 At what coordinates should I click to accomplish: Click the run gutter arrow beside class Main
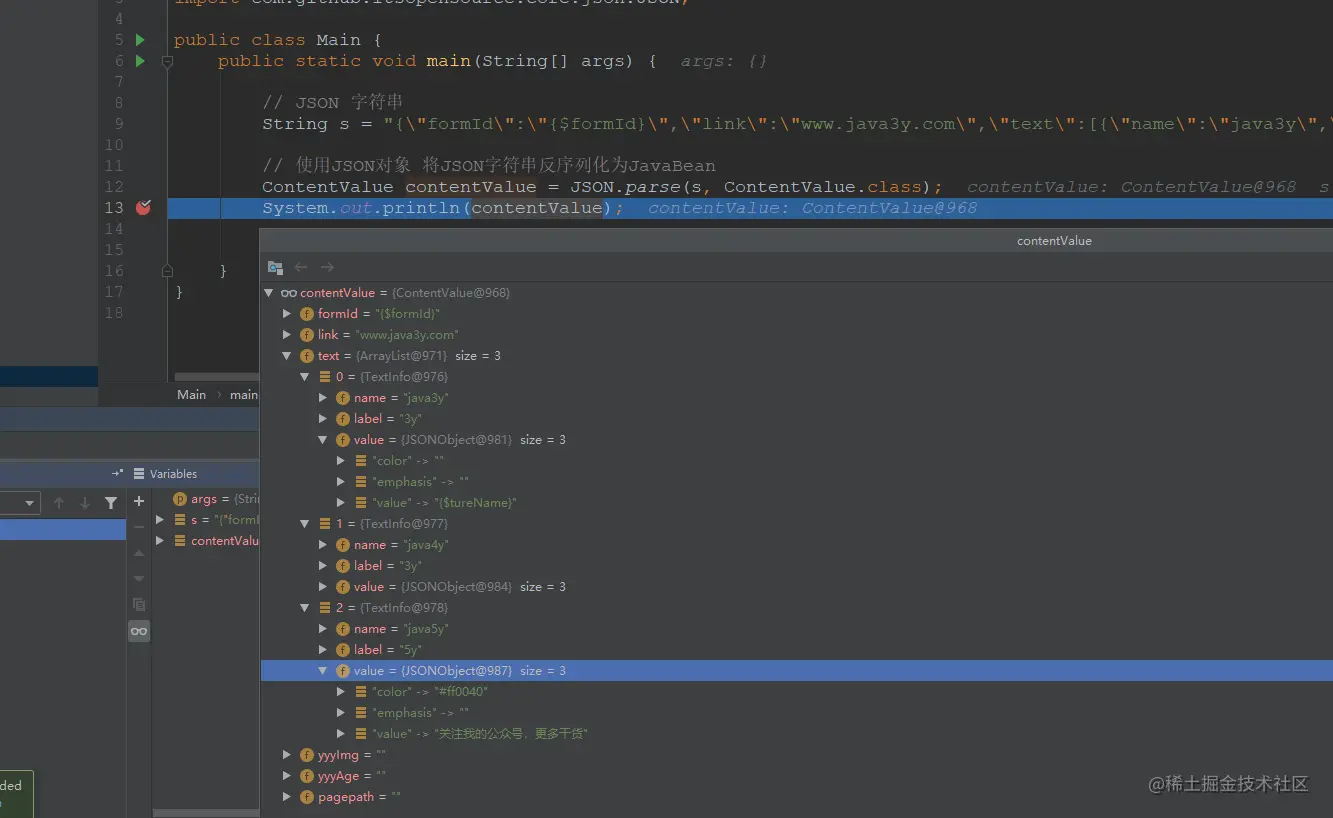[x=140, y=40]
